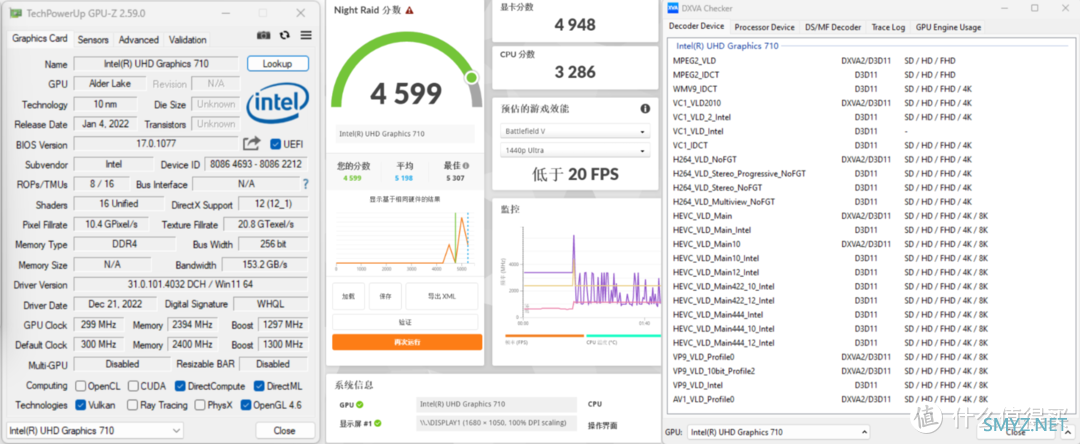This screenshot has height=444, width=1080.
Task: Toggle the DirectML checkbox
Action: point(260,386)
